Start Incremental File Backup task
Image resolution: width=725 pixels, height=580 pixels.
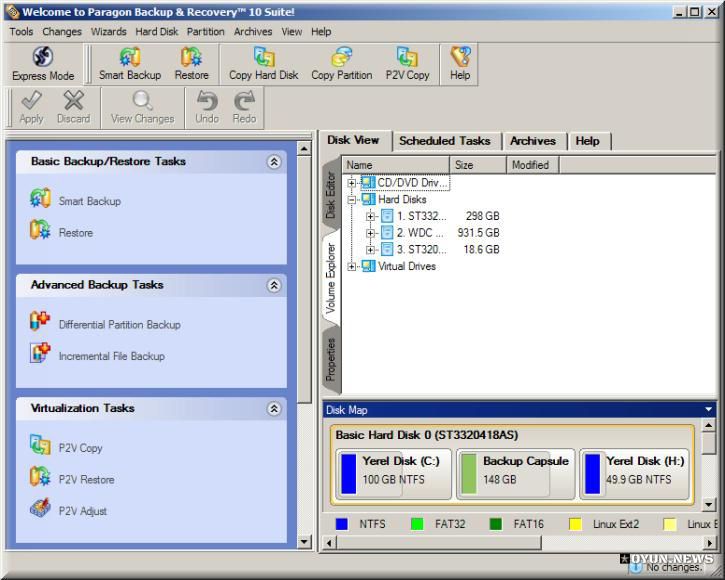coord(97,355)
